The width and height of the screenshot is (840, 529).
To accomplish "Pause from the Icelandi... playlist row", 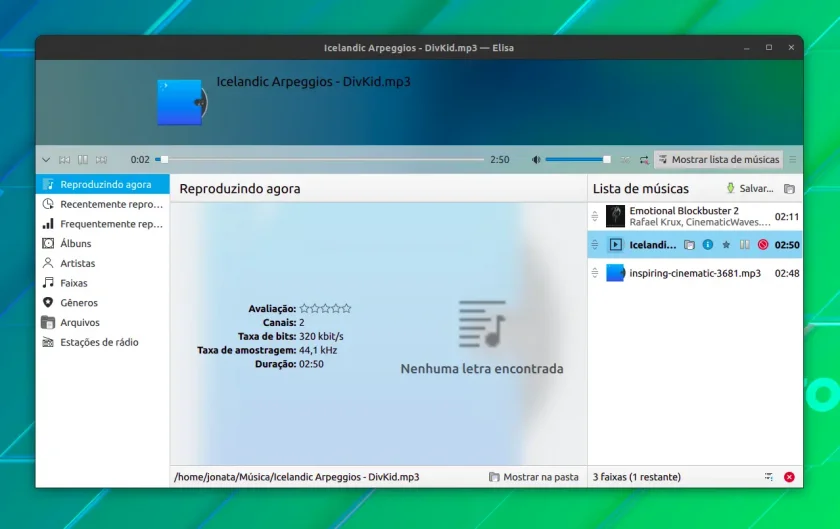I will click(x=745, y=245).
